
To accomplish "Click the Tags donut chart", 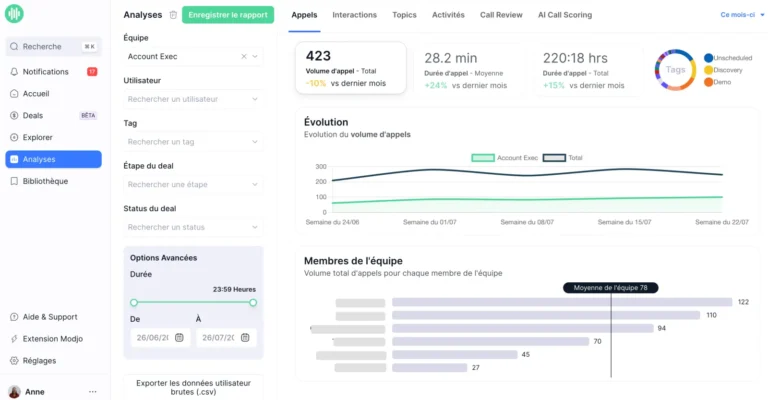I will click(675, 70).
